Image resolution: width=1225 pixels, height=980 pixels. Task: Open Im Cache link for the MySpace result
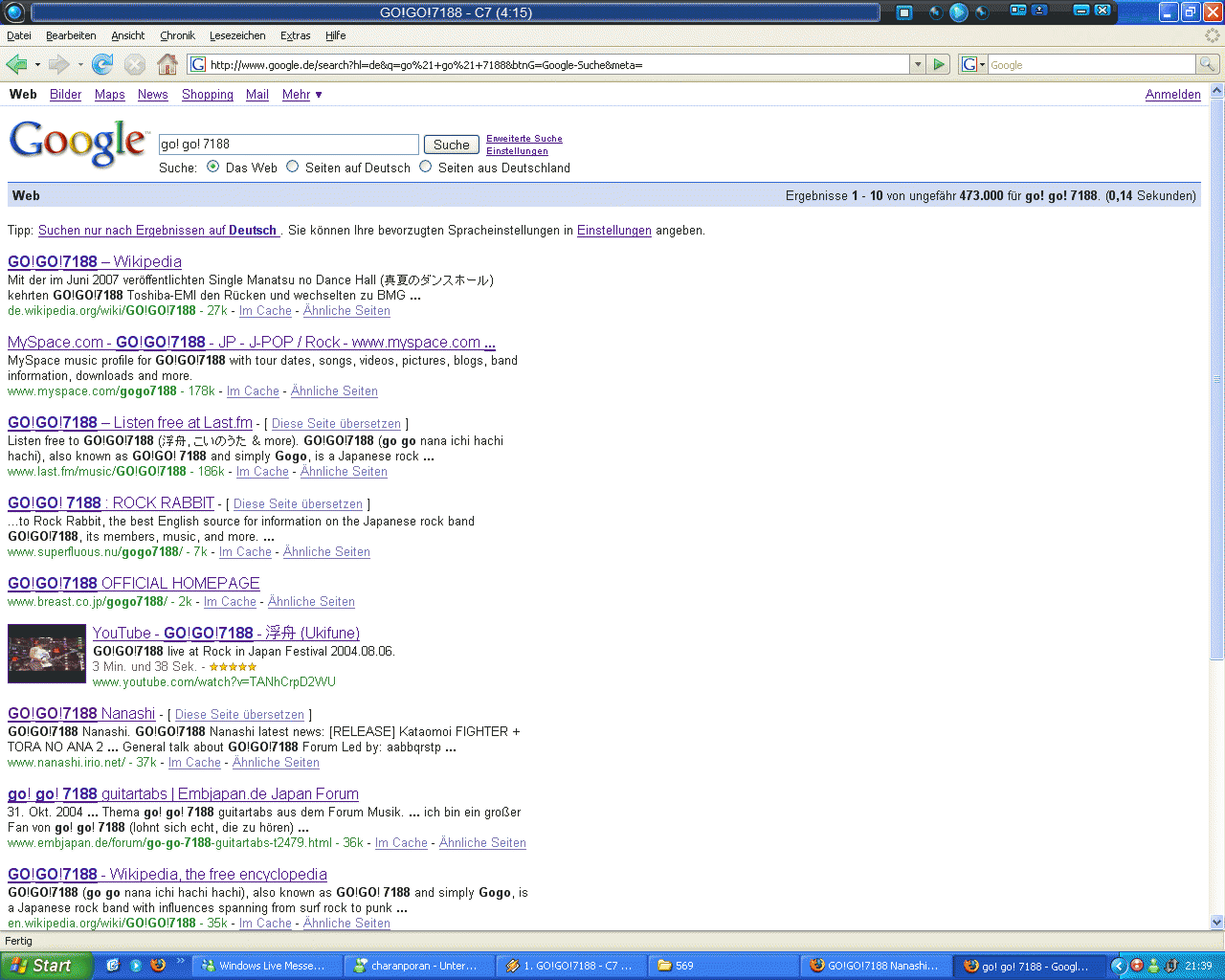point(253,391)
